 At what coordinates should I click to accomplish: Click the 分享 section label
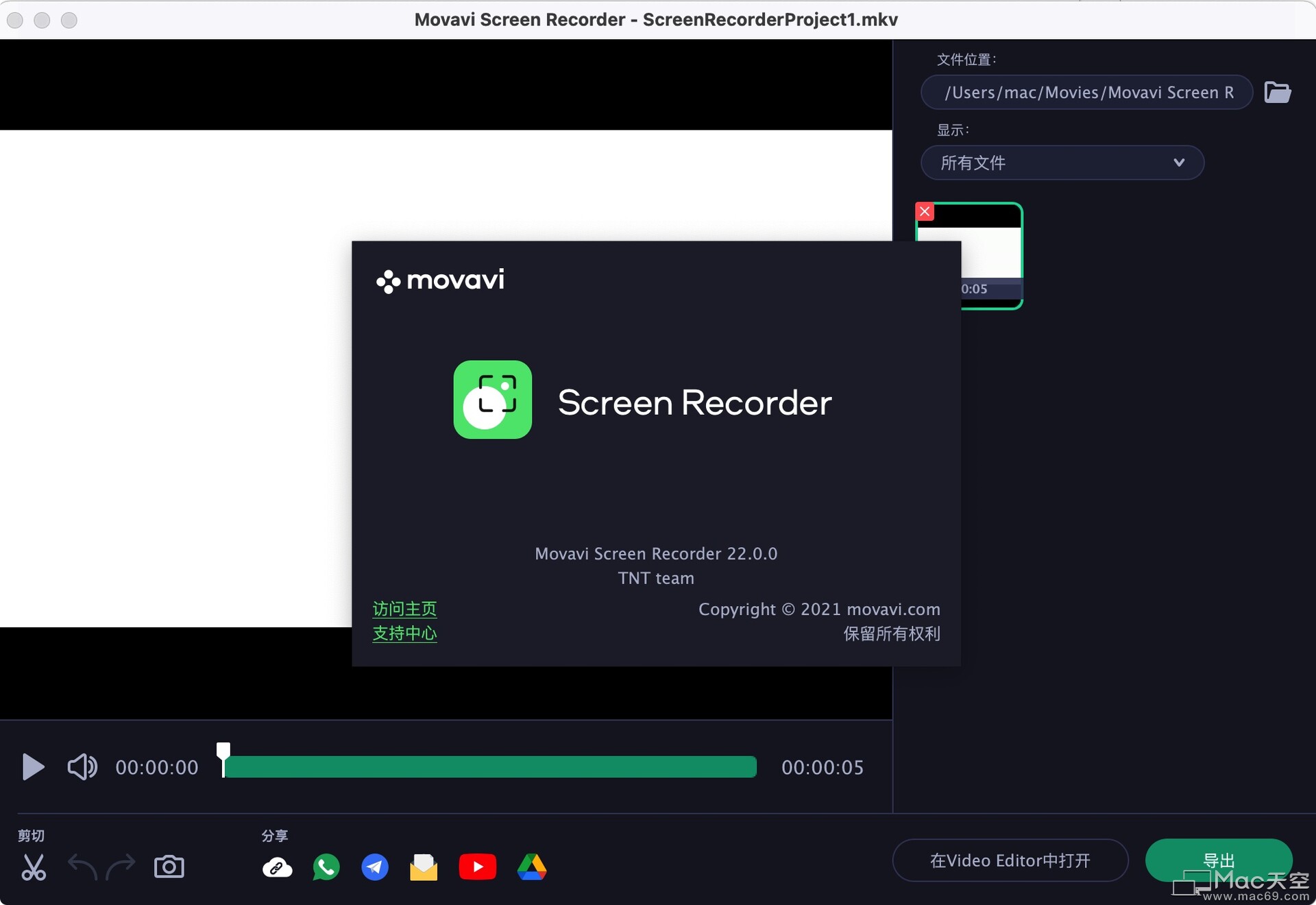point(275,836)
